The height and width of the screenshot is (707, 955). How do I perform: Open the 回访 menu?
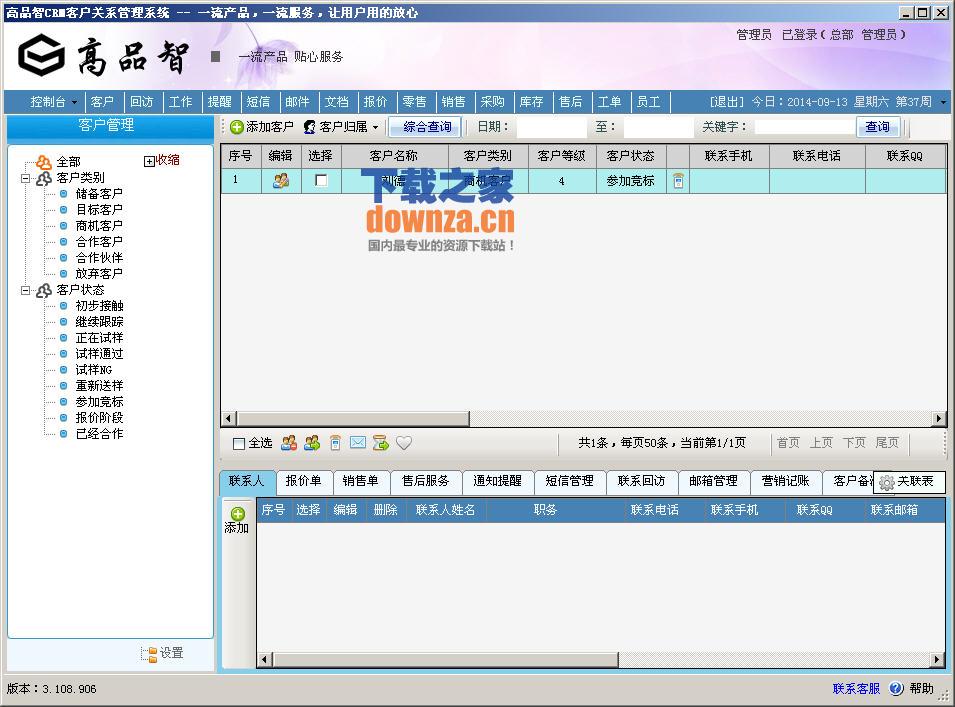(x=141, y=102)
